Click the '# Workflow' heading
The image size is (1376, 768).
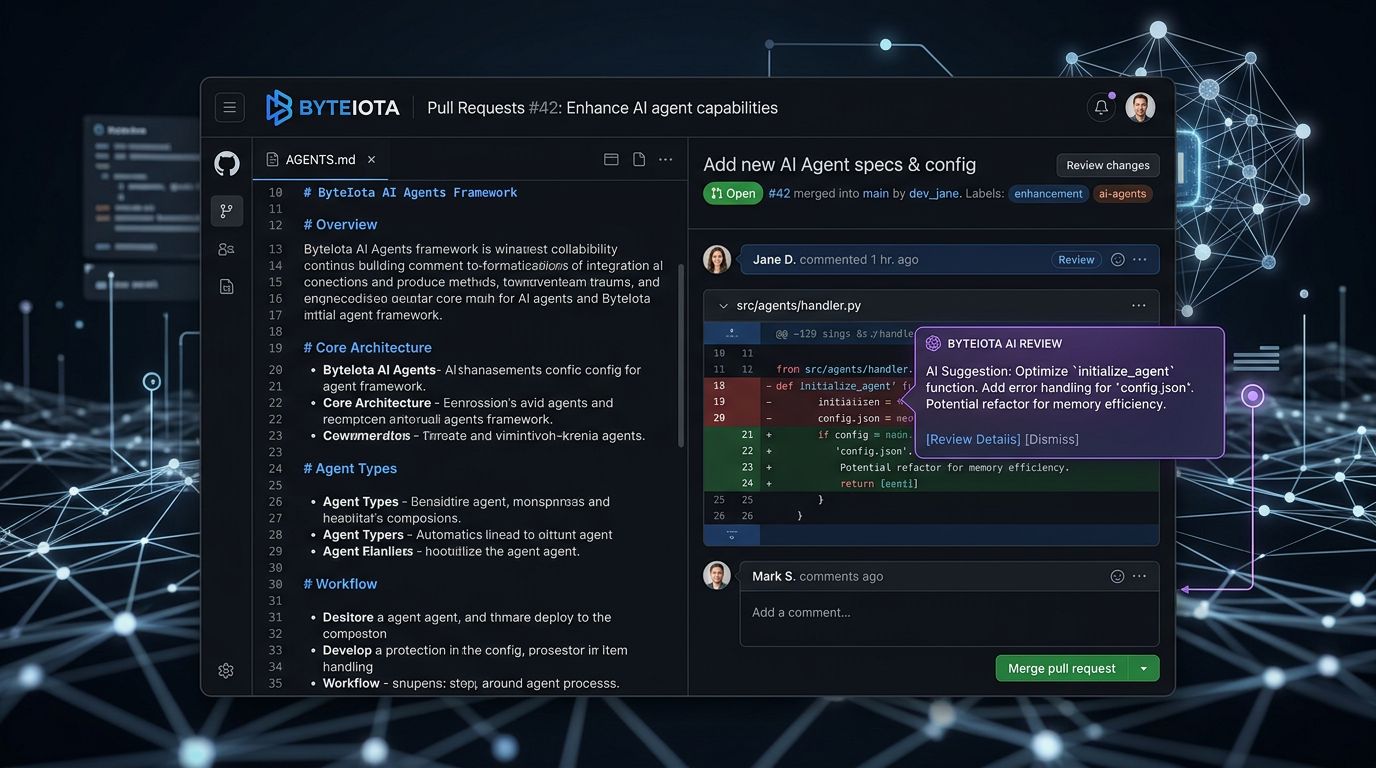click(x=340, y=584)
